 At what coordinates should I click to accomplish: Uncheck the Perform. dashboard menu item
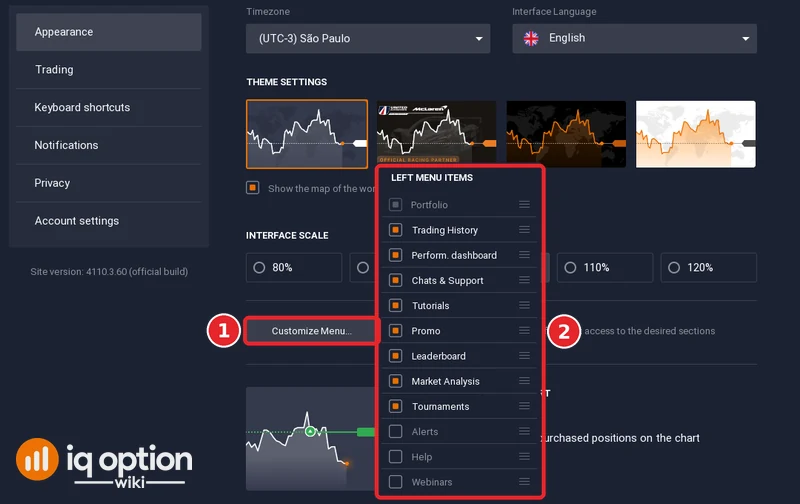pos(395,255)
